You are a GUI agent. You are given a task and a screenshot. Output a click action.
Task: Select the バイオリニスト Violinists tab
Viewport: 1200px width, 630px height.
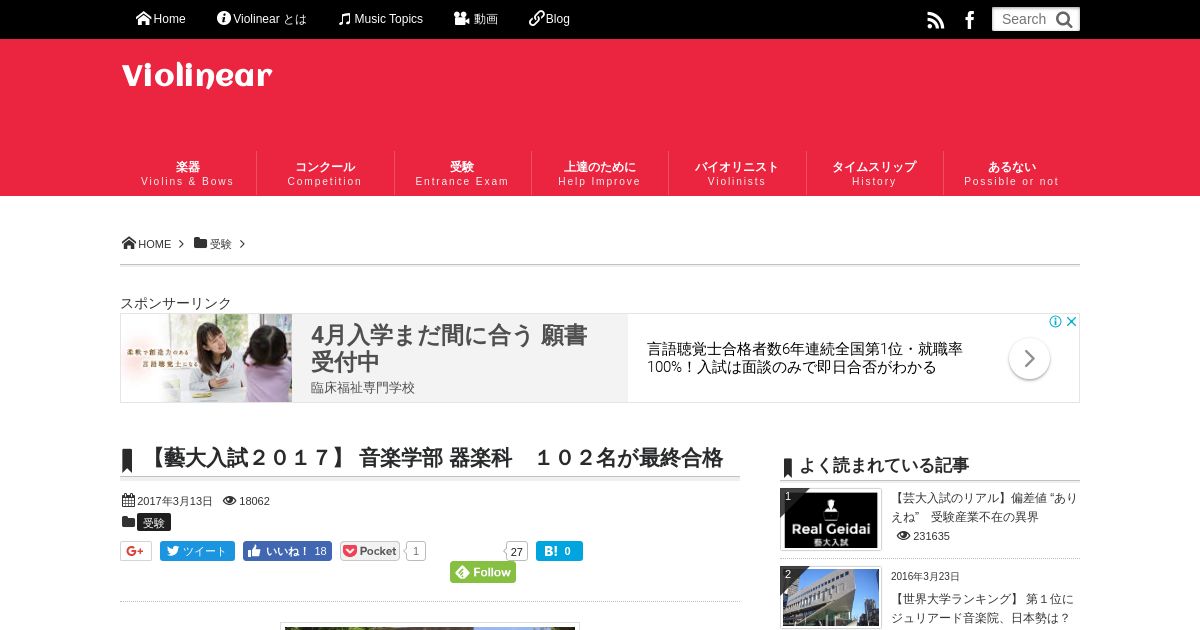[x=737, y=173]
